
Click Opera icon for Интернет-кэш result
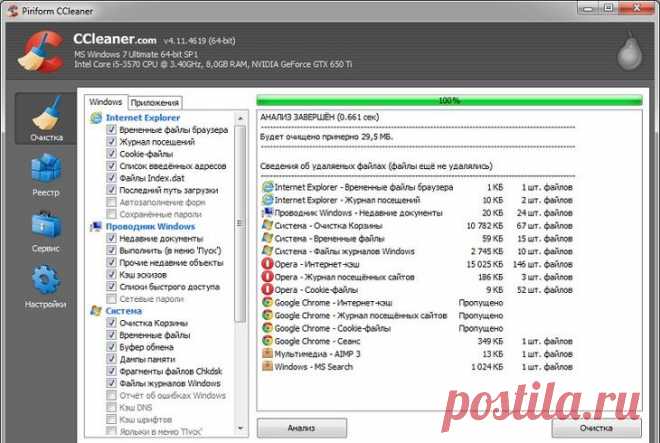pos(267,264)
